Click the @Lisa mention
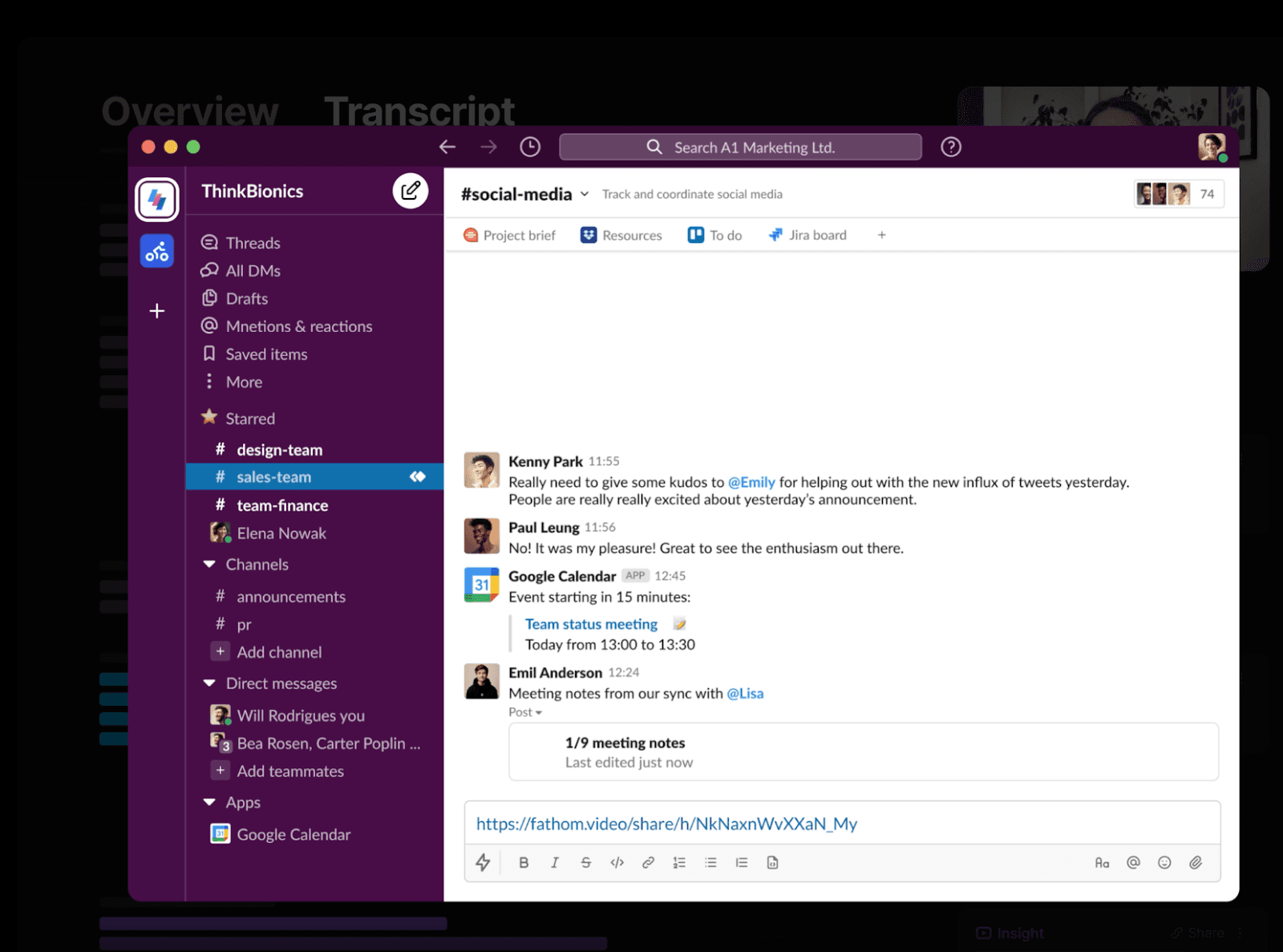This screenshot has width=1283, height=952. coord(745,694)
